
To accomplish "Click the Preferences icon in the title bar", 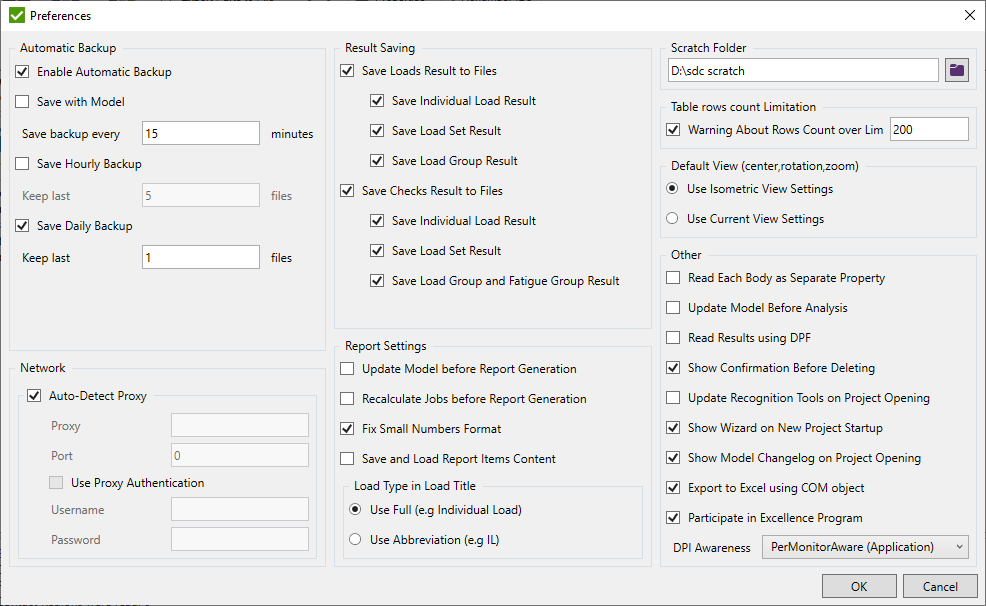I will click(x=15, y=15).
